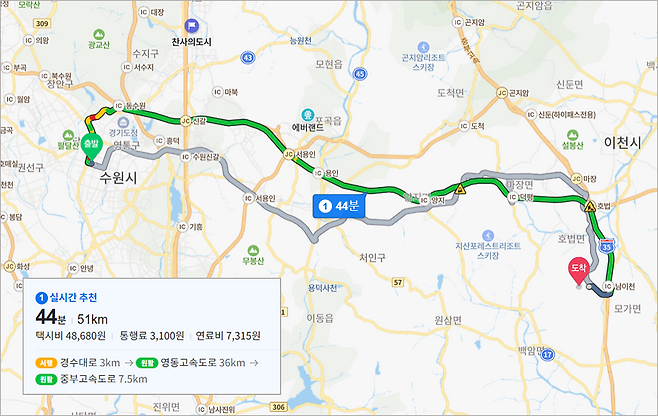Click the green 출발 start marker
658x416 pixels.
[91, 147]
